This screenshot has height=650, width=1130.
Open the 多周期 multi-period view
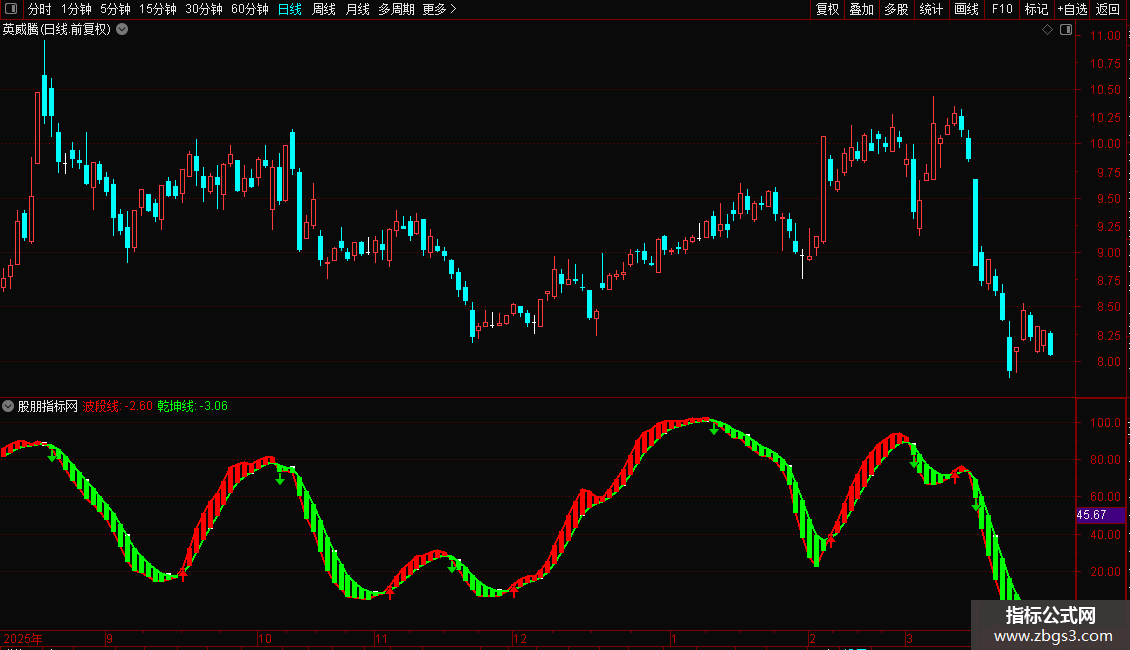396,9
